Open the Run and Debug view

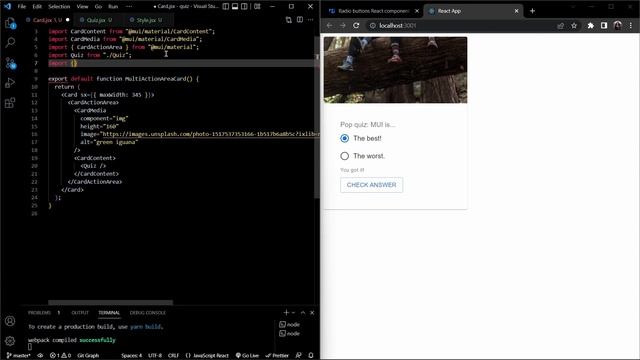(10, 82)
